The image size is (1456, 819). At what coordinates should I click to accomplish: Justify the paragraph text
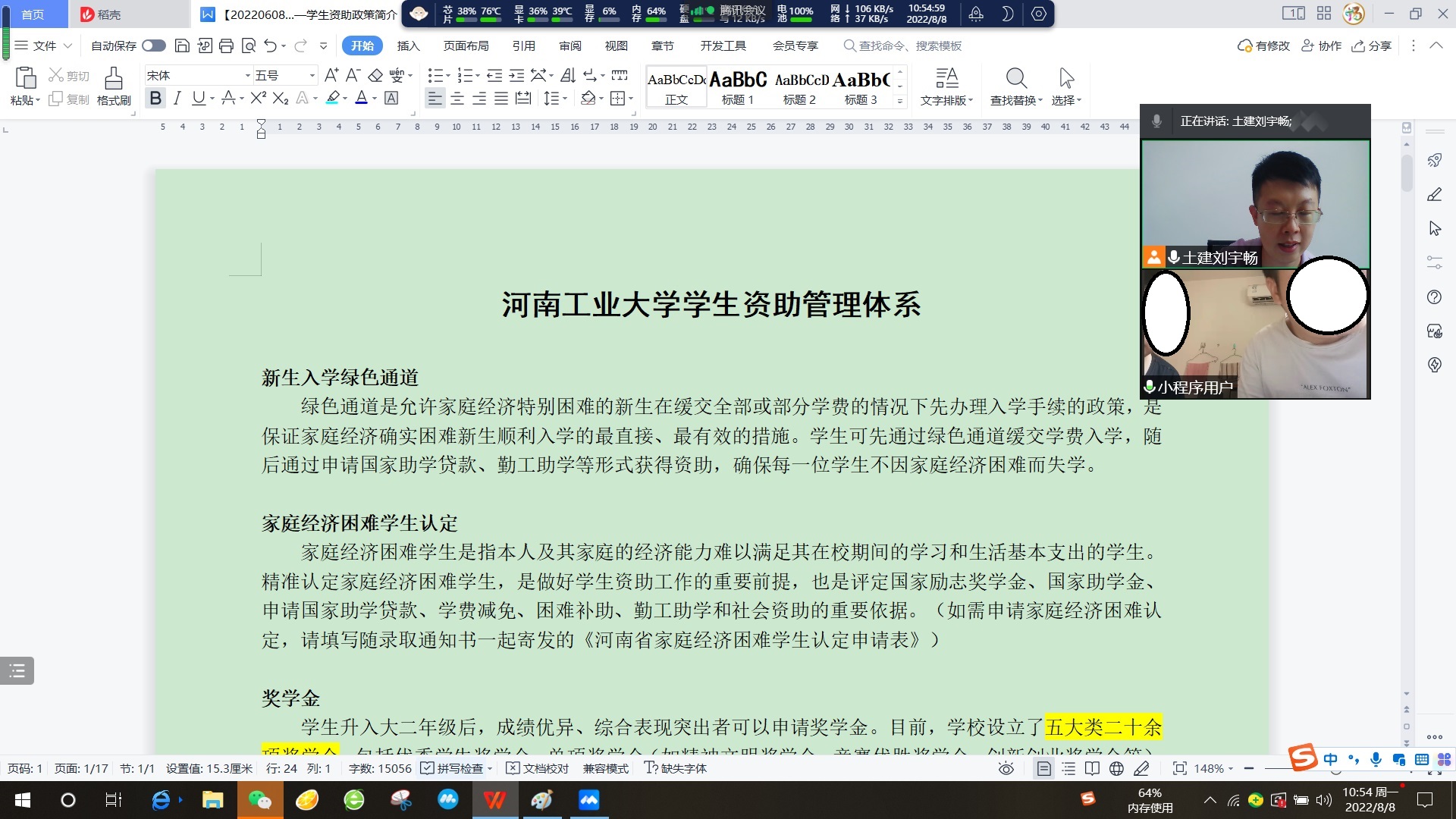click(501, 98)
